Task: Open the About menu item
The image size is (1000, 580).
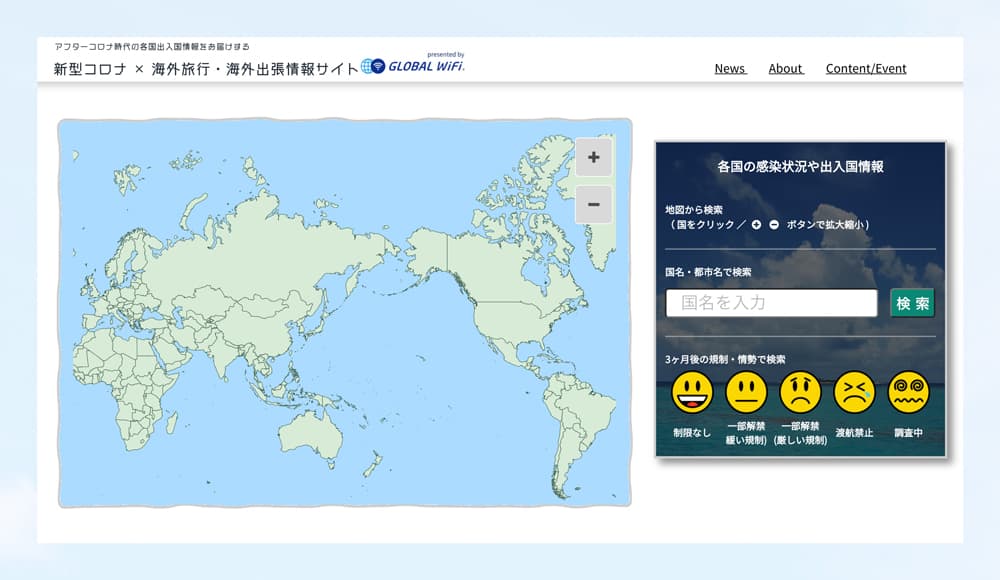Action: [x=785, y=68]
